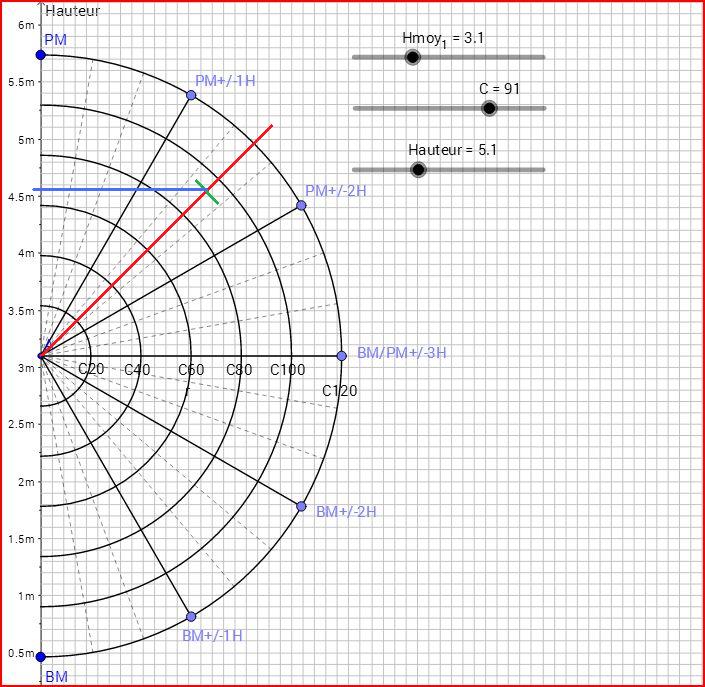This screenshot has height=687, width=705.
Task: Select the BM point at bottom of axis
Action: pos(41,657)
